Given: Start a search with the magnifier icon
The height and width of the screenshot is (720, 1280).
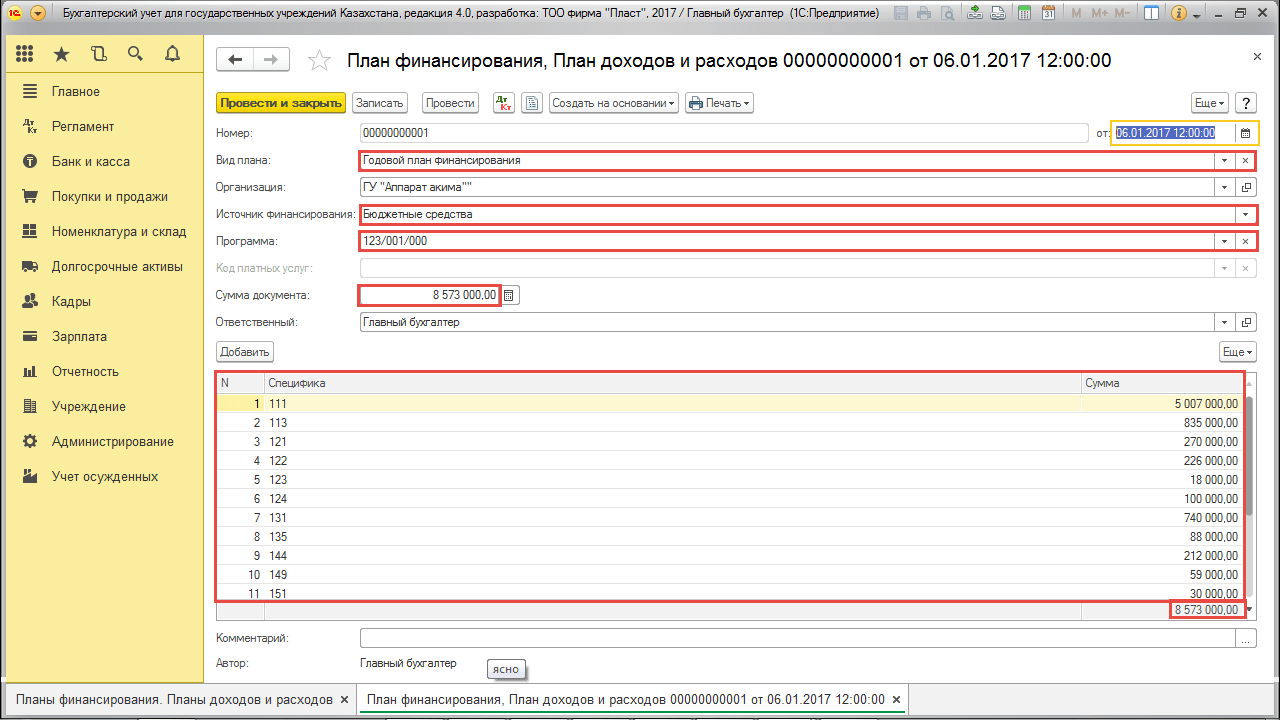Looking at the screenshot, I should [x=134, y=53].
